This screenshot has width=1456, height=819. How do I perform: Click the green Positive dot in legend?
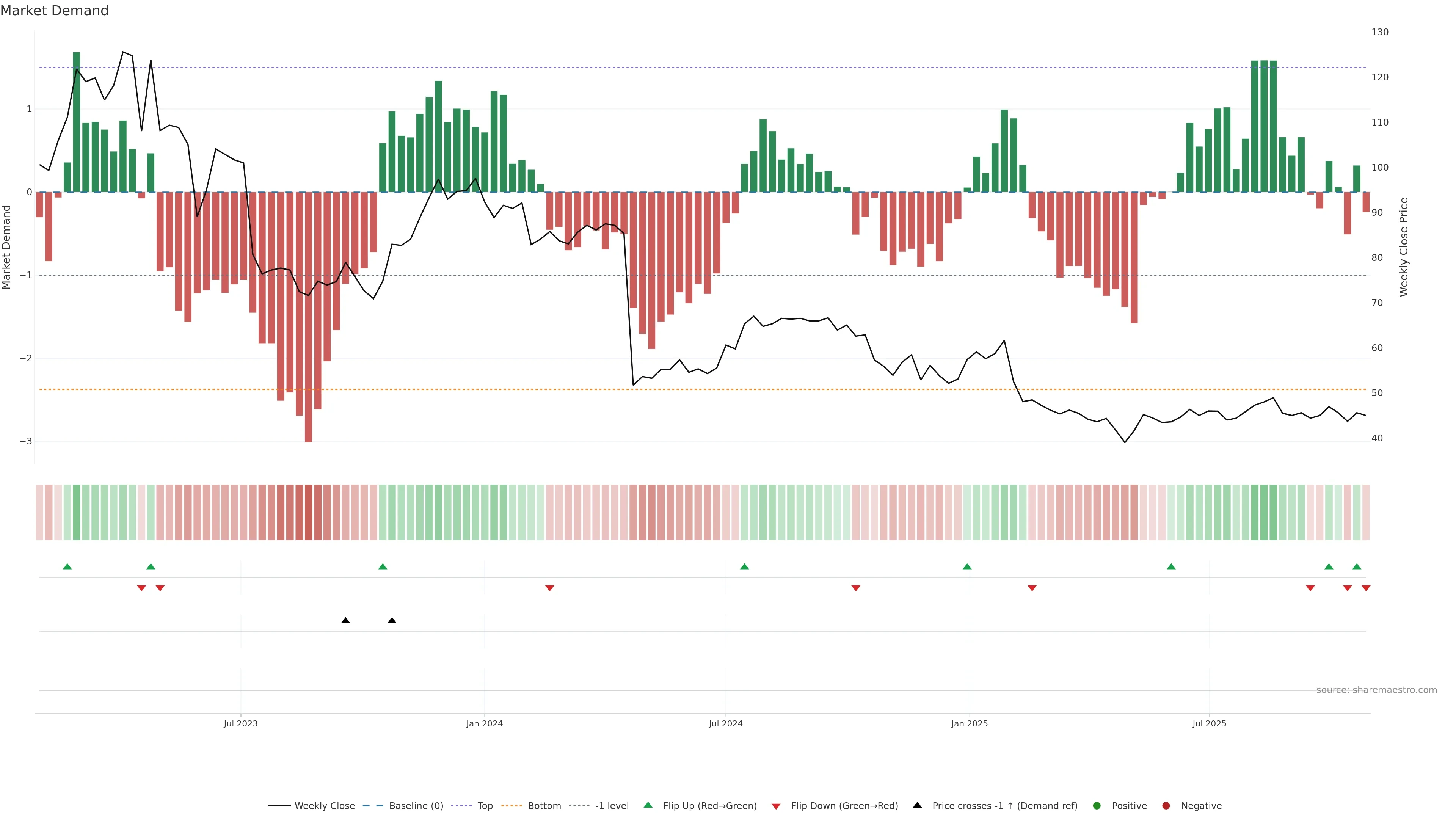1097,805
